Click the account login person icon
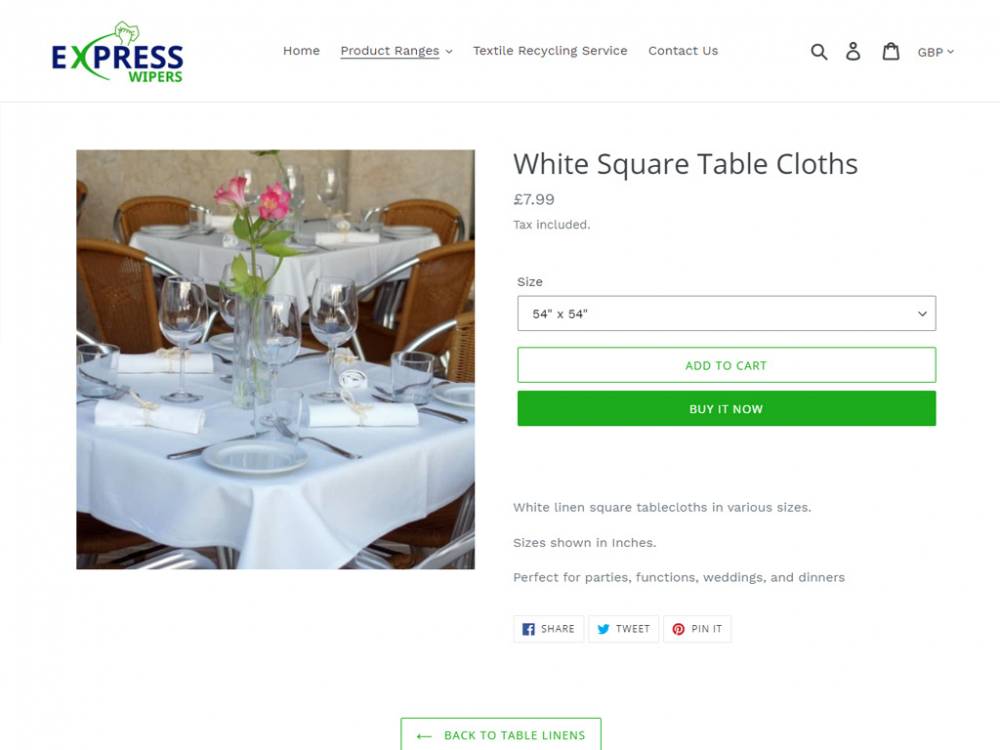Screen dimensions: 1000x750 pyautogui.click(x=853, y=51)
